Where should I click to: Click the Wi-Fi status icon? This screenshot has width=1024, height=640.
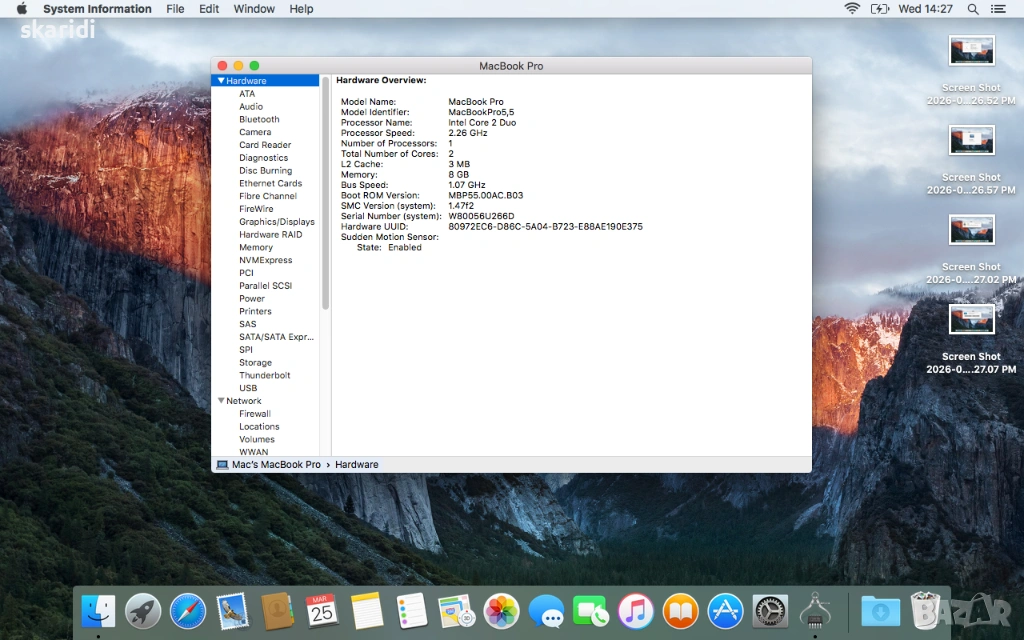[x=852, y=9]
